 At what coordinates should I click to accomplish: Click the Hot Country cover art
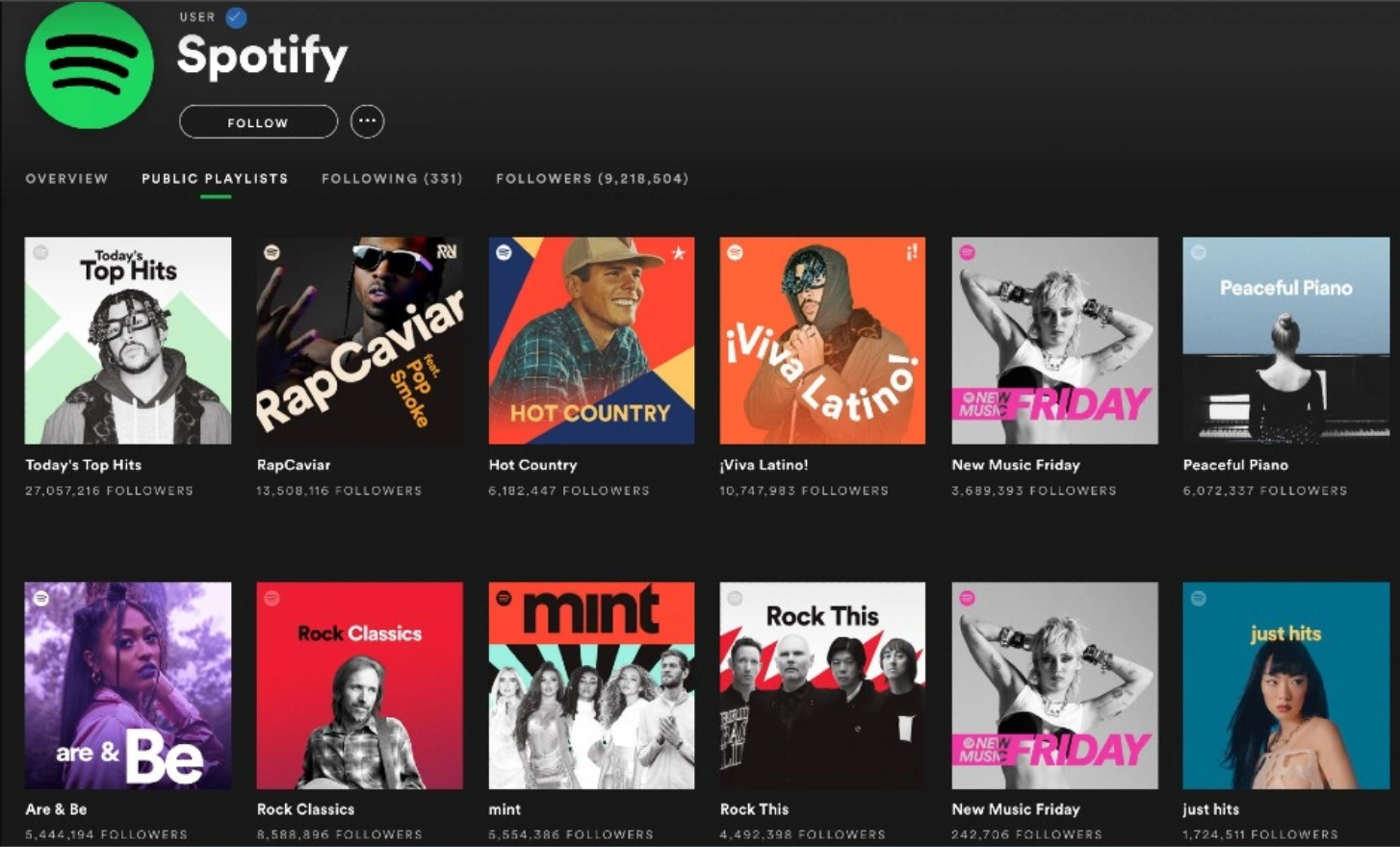[591, 341]
